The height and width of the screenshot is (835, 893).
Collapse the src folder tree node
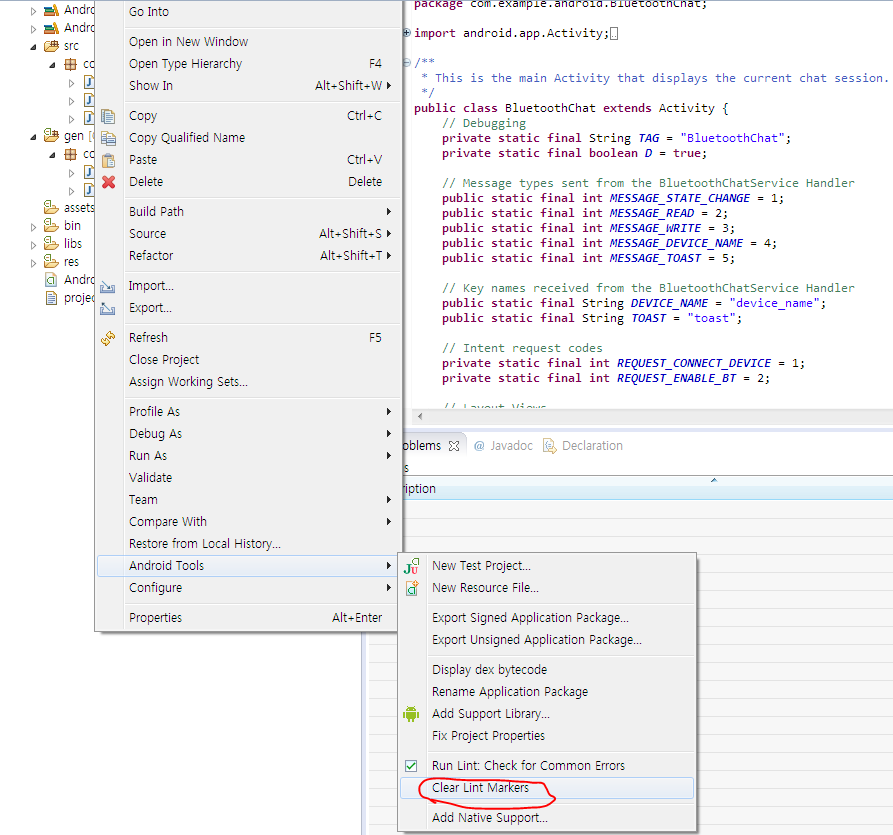33,47
